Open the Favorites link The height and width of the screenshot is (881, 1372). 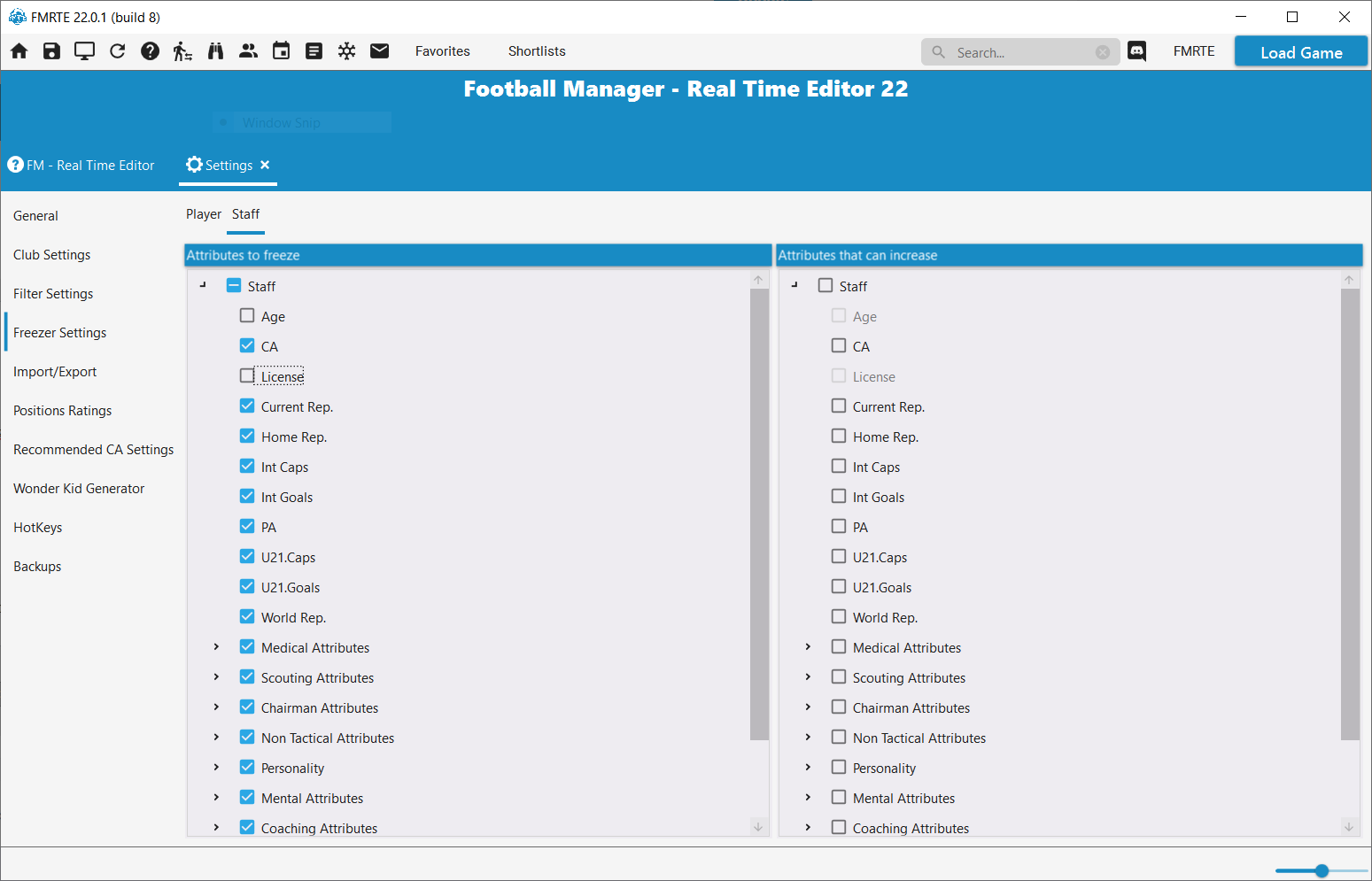pos(443,51)
